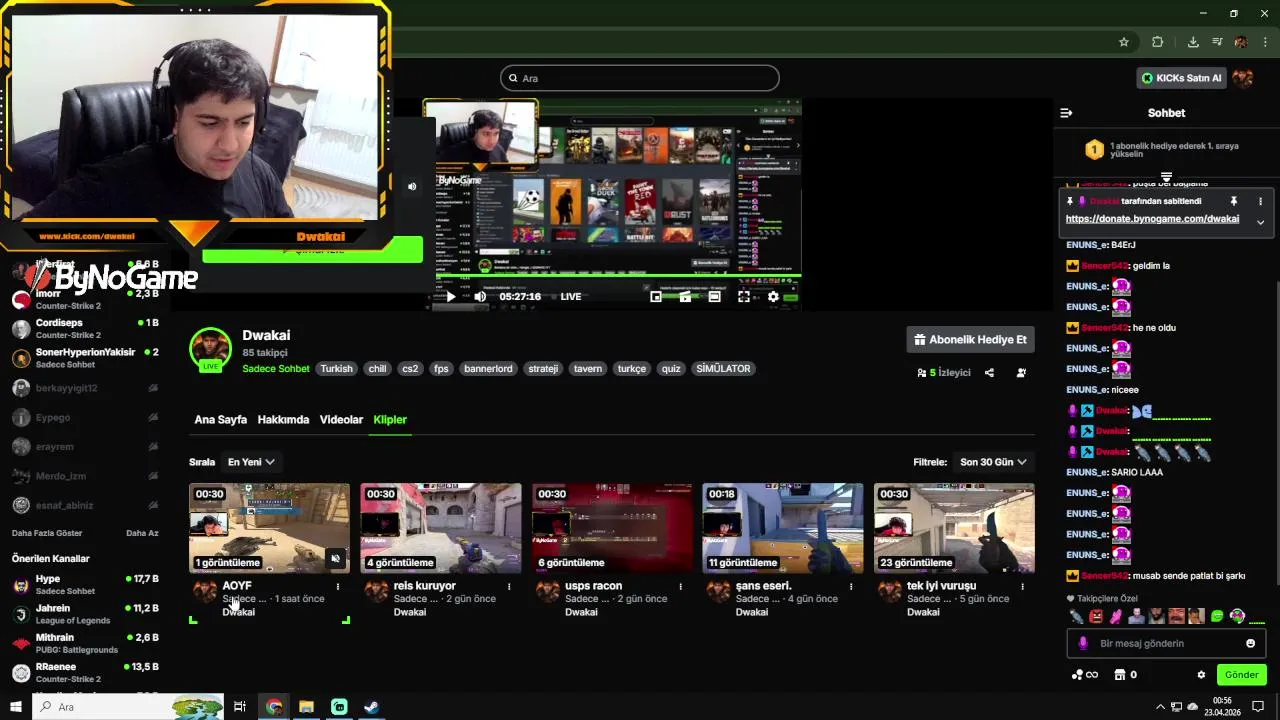Click KICKs Satın Al button
The image size is (1280, 720).
point(1182,78)
